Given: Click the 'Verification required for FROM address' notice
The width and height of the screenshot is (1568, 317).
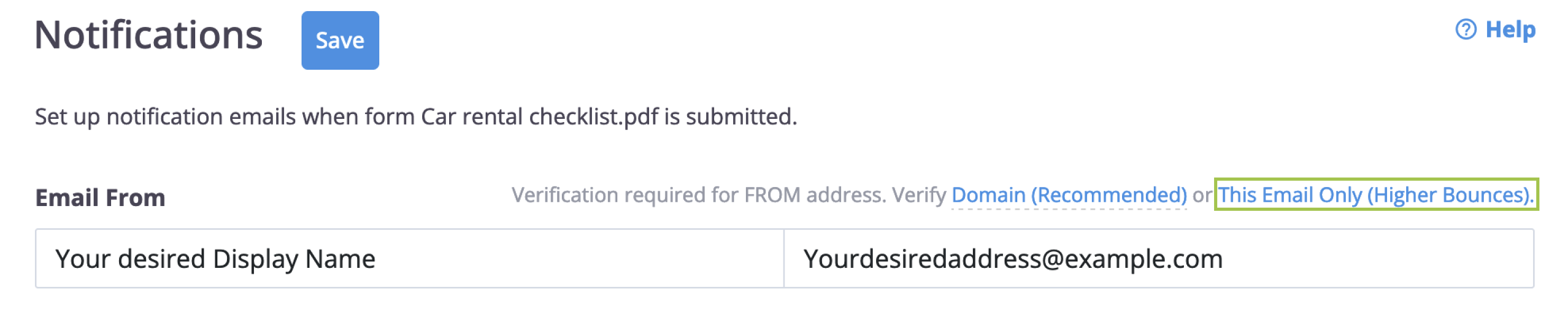Looking at the screenshot, I should pos(698,195).
